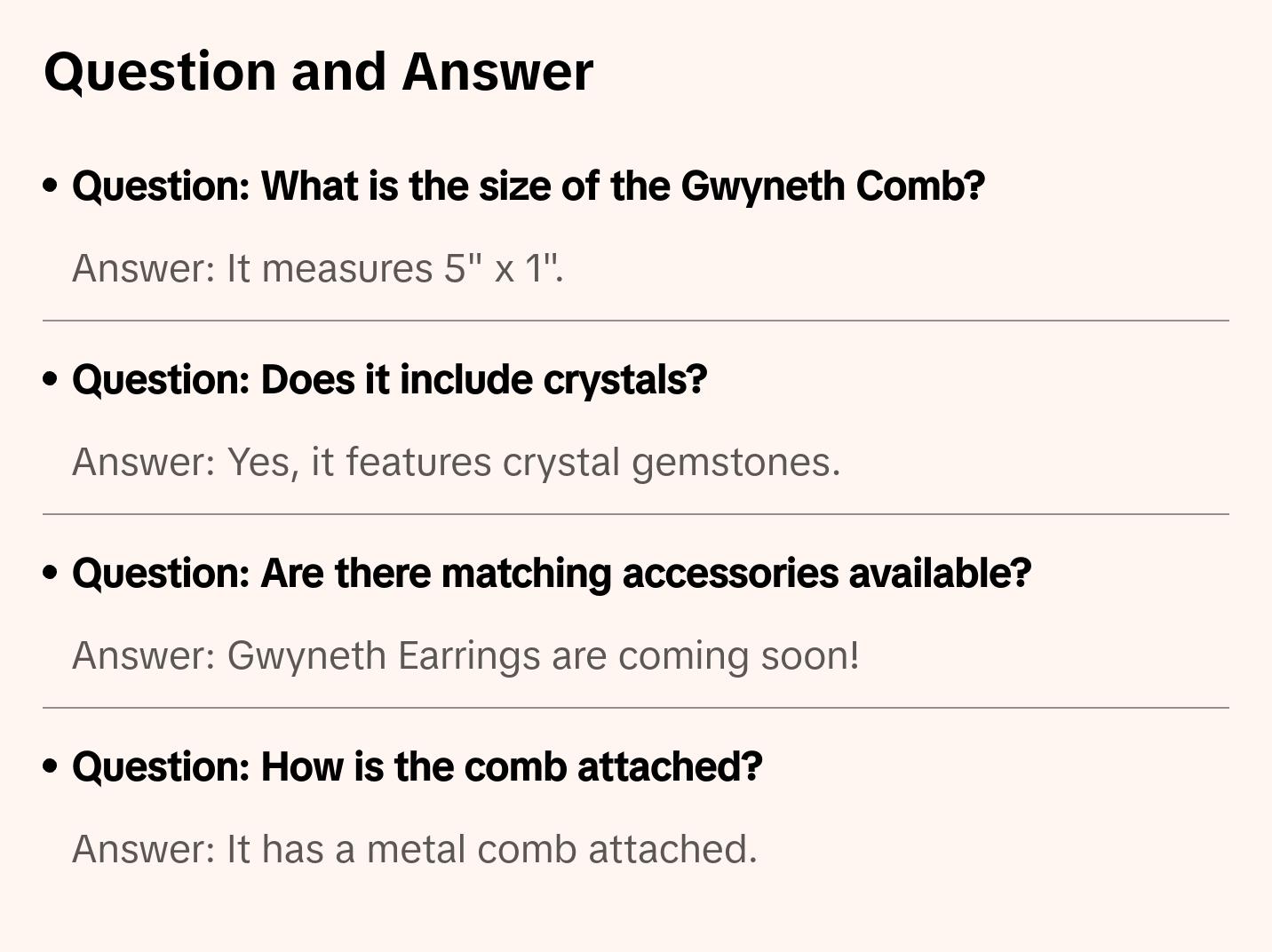Click the 'Does it include crystals?' question

pyautogui.click(x=389, y=380)
